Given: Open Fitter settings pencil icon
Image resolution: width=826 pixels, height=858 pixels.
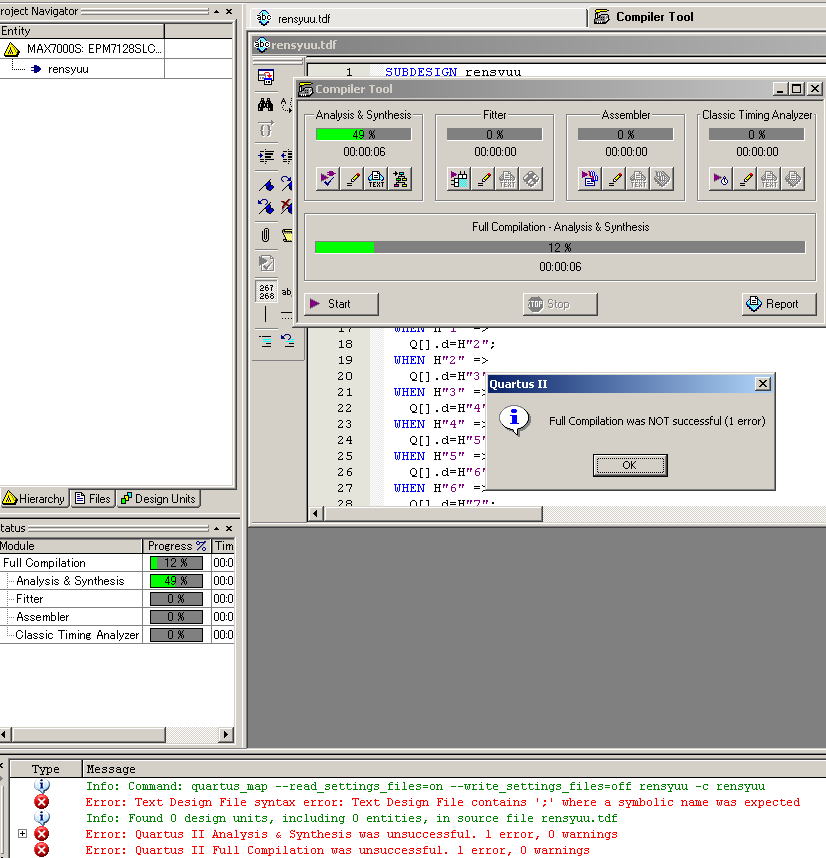Looking at the screenshot, I should click(483, 179).
